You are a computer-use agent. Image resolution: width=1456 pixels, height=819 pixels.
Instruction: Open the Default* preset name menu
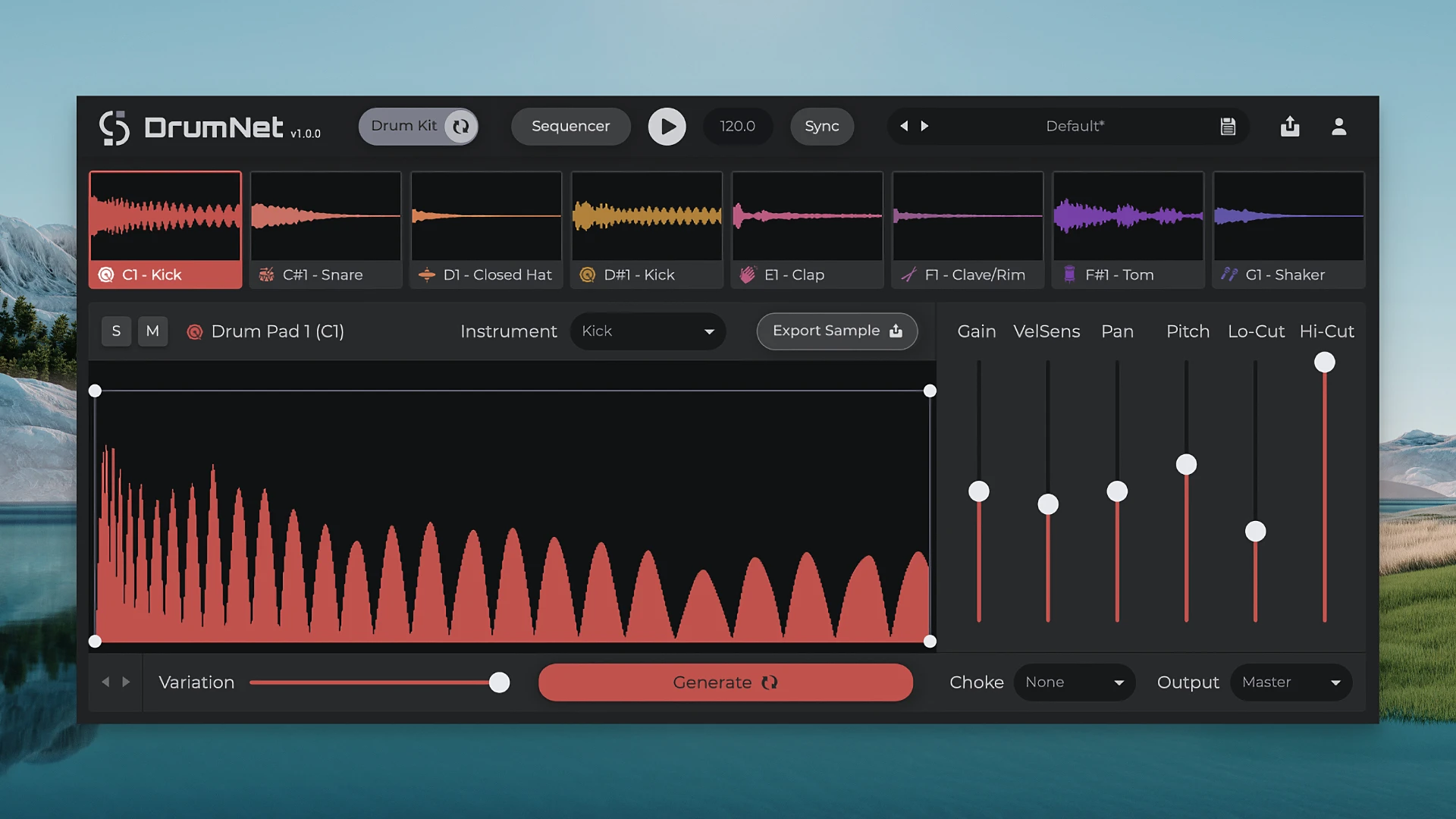(x=1075, y=127)
